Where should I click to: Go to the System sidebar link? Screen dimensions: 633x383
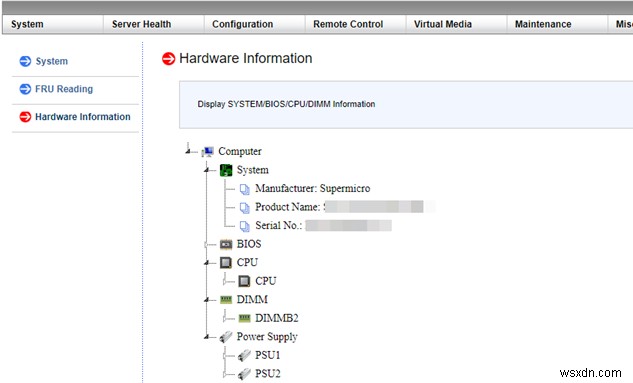click(52, 61)
